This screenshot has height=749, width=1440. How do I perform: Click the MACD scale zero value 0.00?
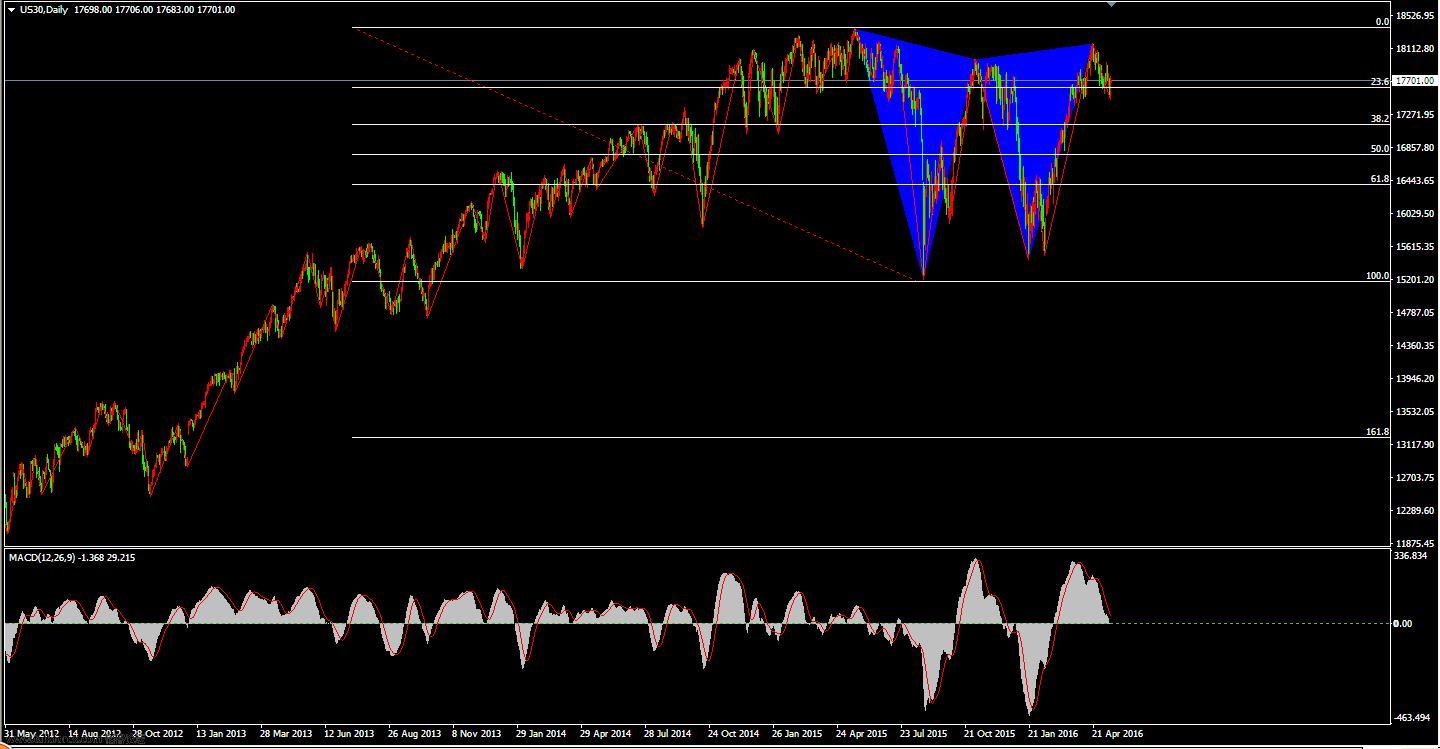[1404, 624]
